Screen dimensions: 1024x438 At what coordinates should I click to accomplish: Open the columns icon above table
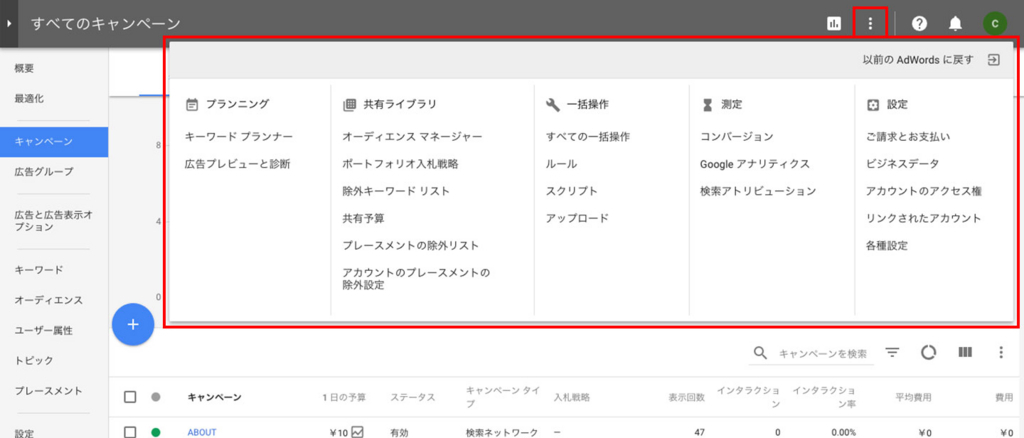click(x=965, y=352)
